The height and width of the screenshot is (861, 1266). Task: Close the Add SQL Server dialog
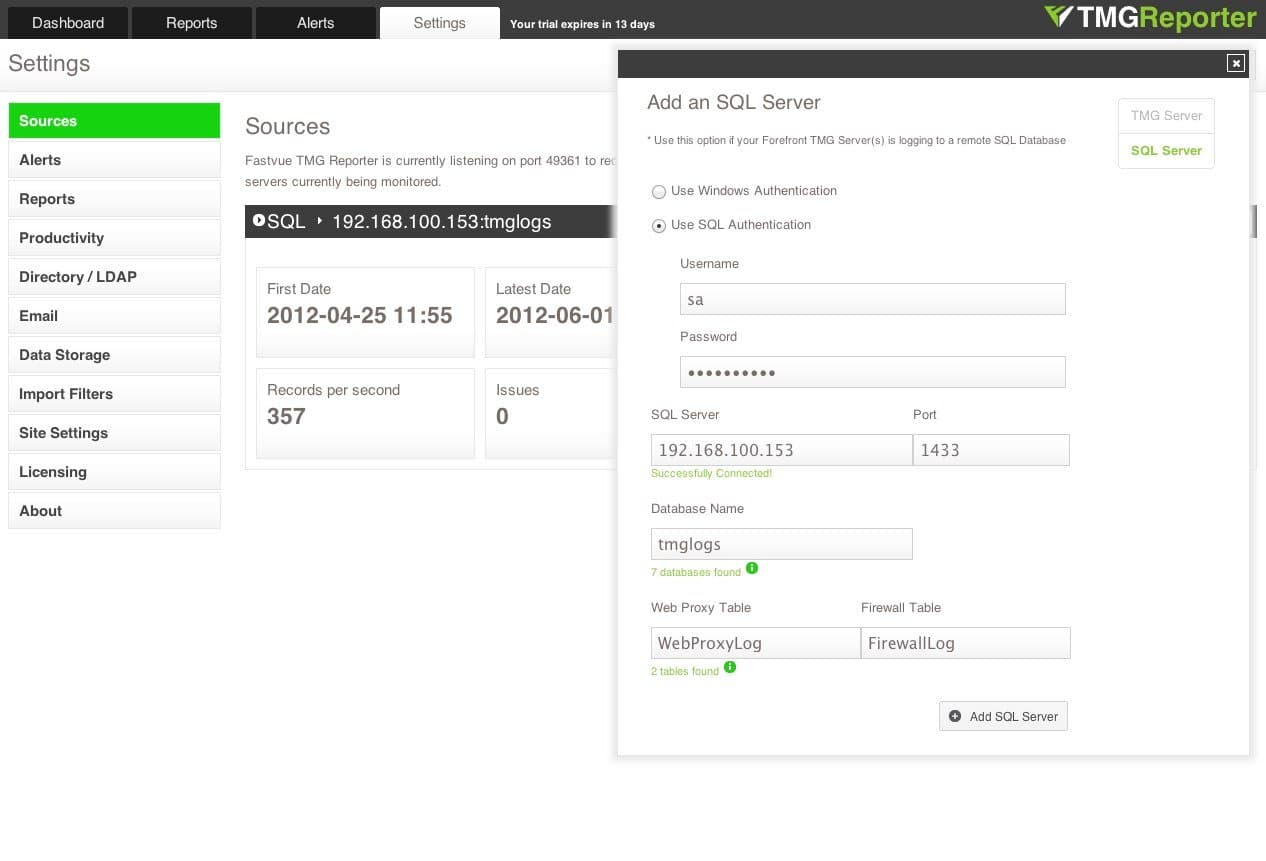pos(1236,63)
